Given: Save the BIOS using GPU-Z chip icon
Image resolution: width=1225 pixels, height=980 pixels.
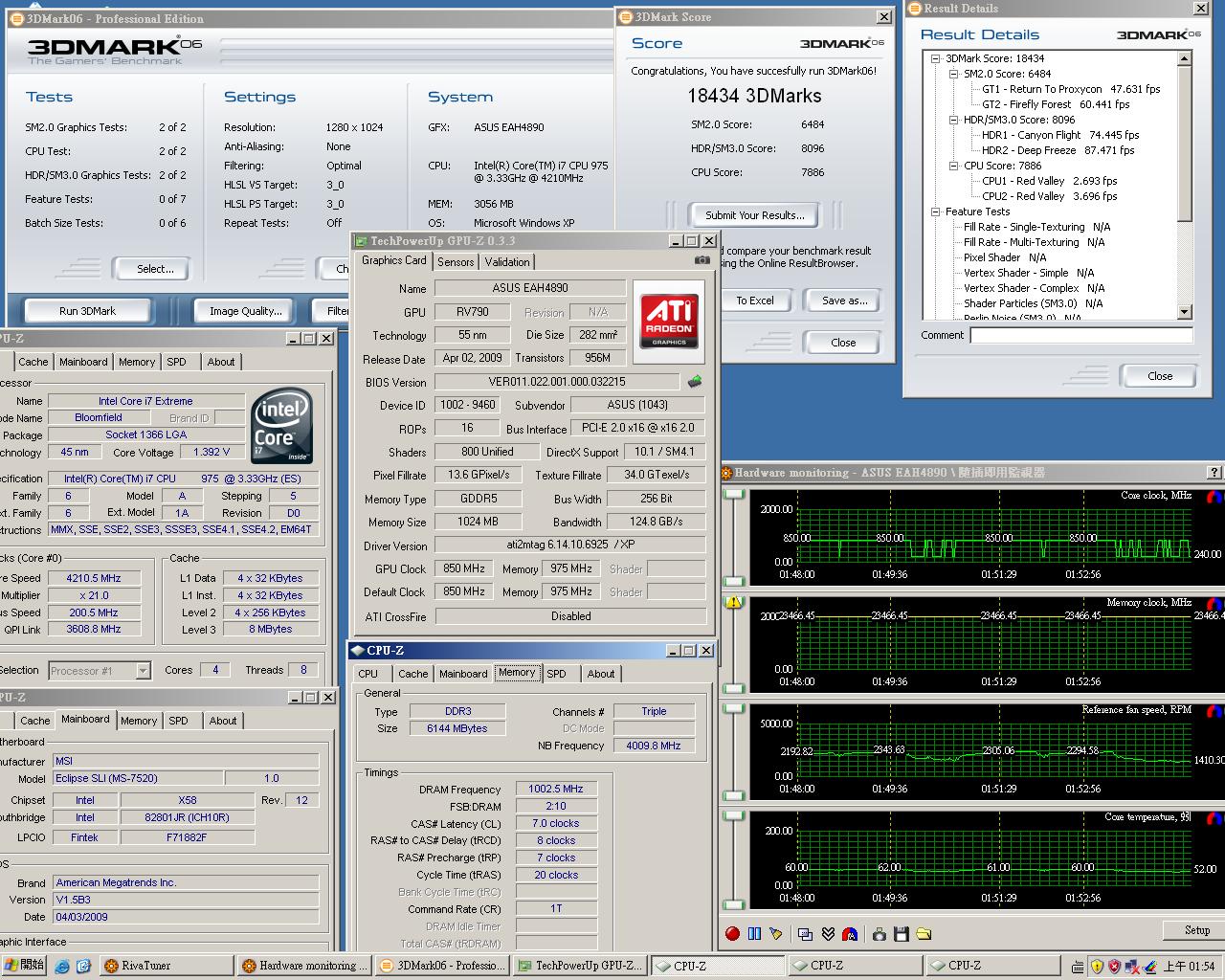Looking at the screenshot, I should tap(695, 382).
